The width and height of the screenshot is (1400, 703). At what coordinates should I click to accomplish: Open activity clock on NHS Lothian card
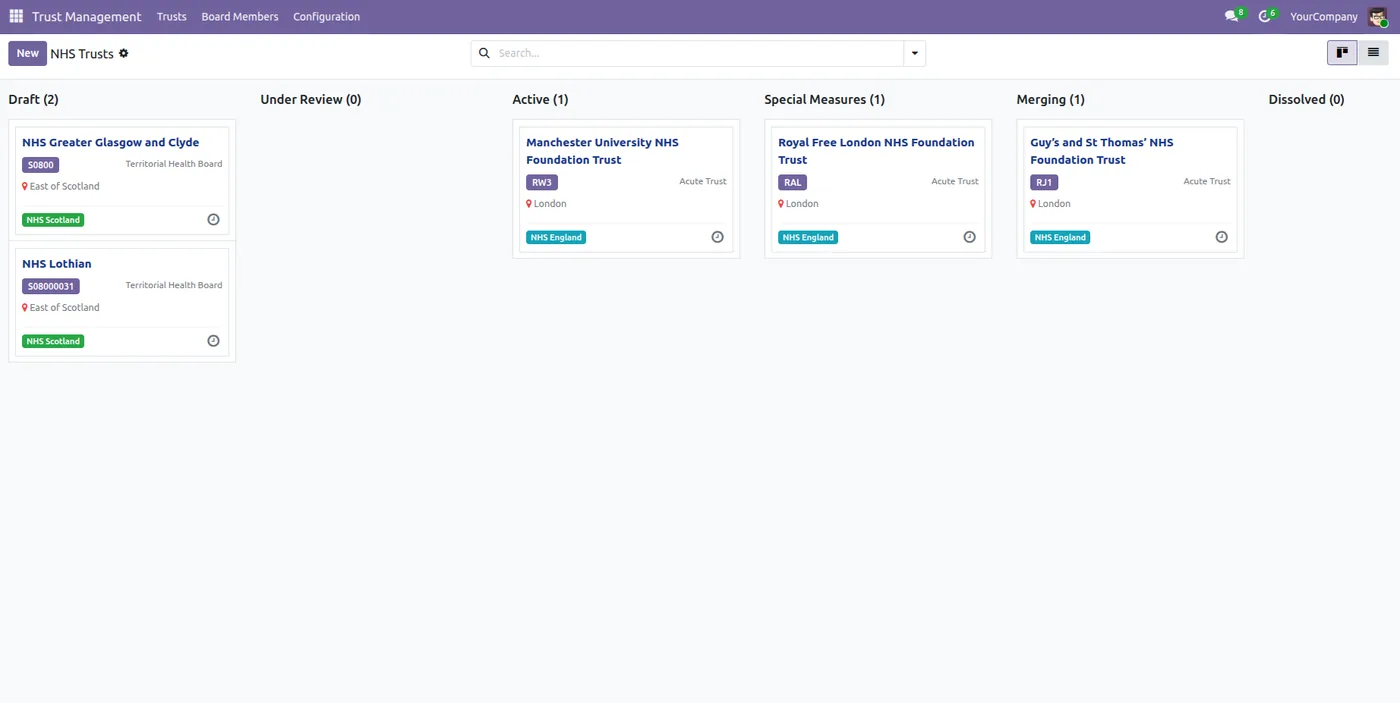click(213, 341)
